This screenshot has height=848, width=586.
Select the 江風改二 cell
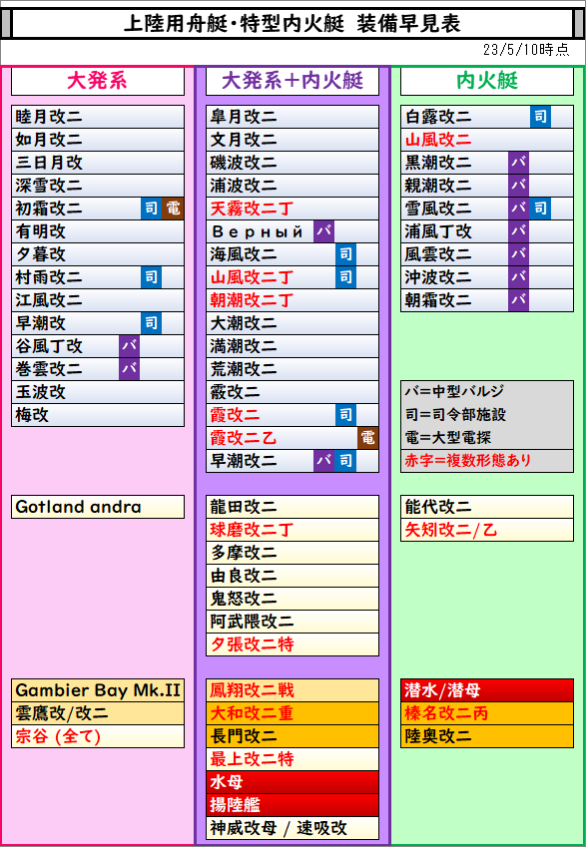click(98, 300)
